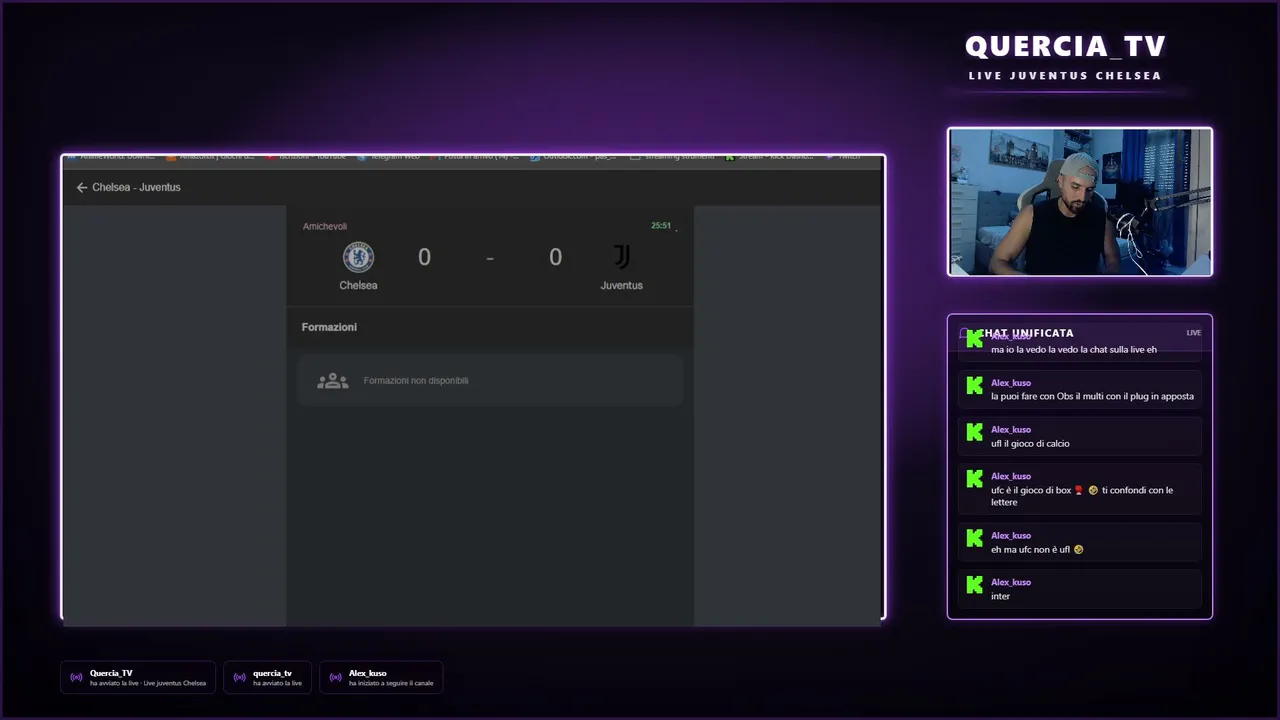Click the 'ma io la vedo la vedo' chat message

[x=1074, y=350]
